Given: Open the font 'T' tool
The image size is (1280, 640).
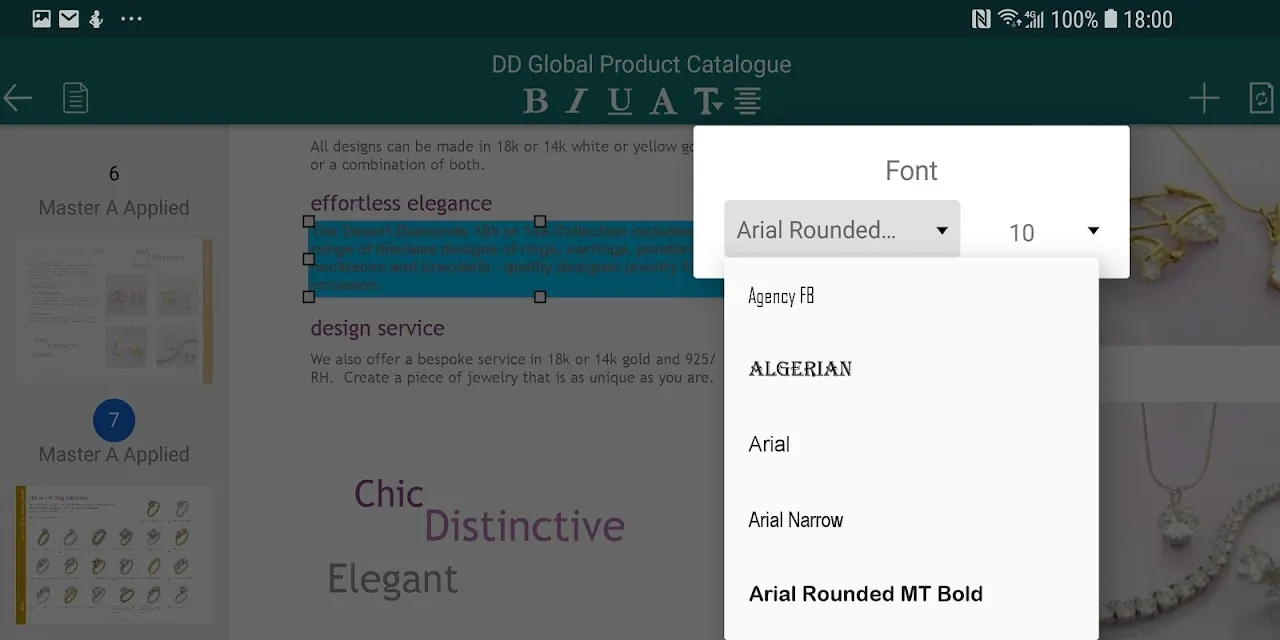Looking at the screenshot, I should pos(707,101).
